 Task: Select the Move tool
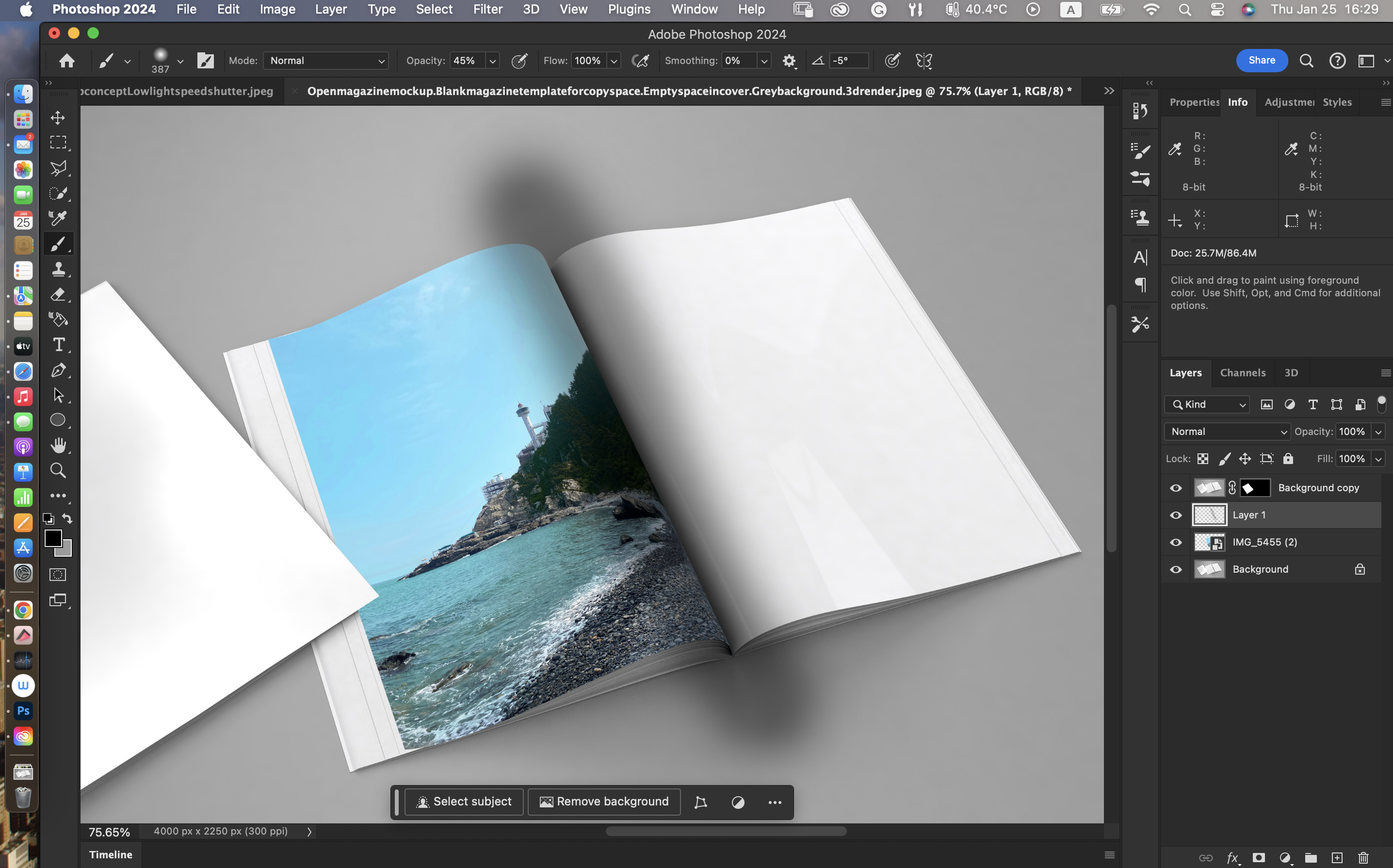tap(58, 118)
